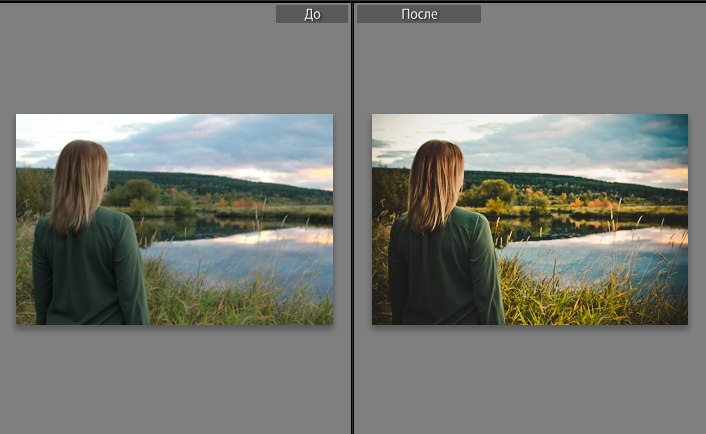Click the "После" after label
Image resolution: width=706 pixels, height=434 pixels.
[x=418, y=14]
